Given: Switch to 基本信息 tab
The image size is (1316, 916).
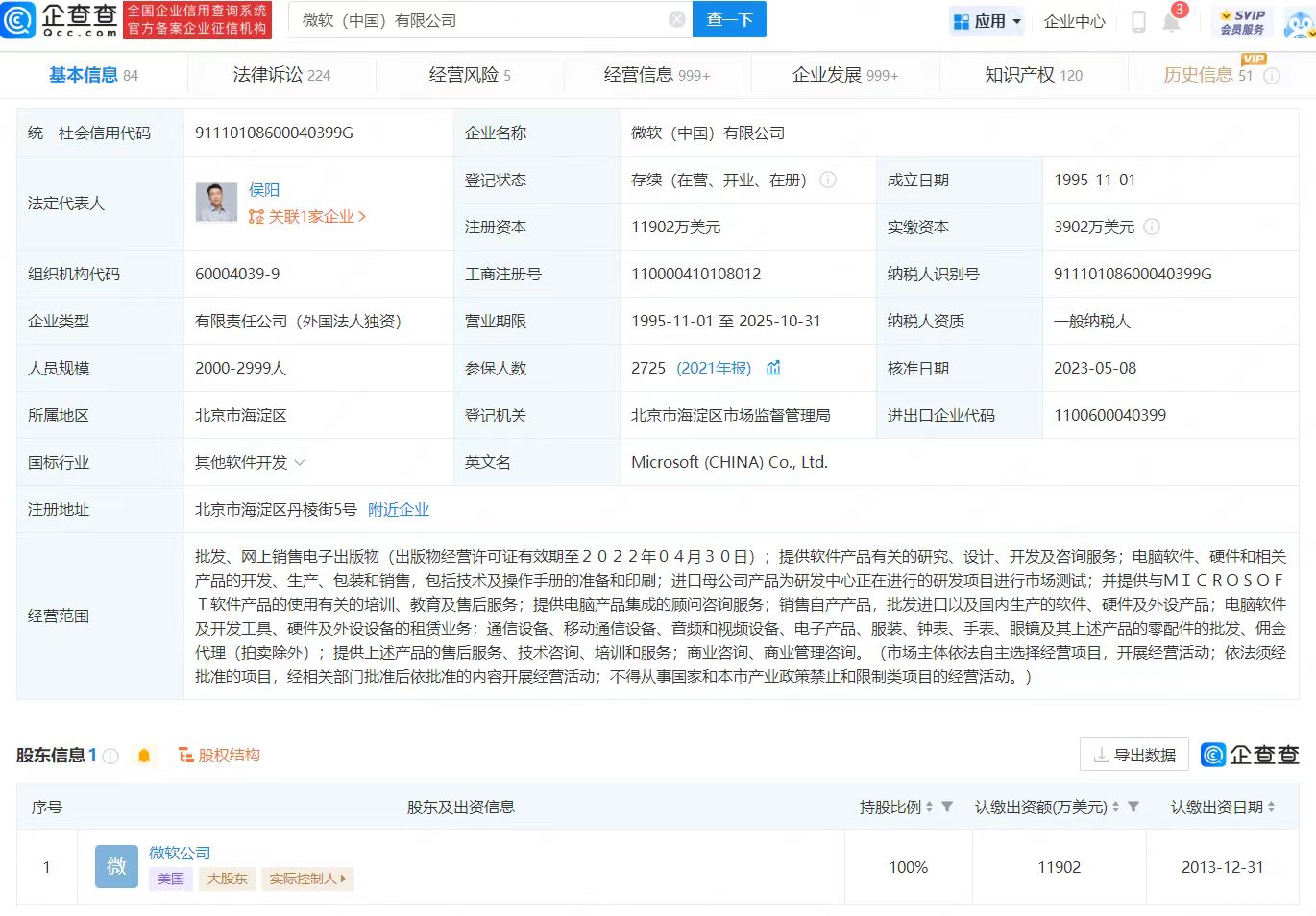Looking at the screenshot, I should click(93, 75).
